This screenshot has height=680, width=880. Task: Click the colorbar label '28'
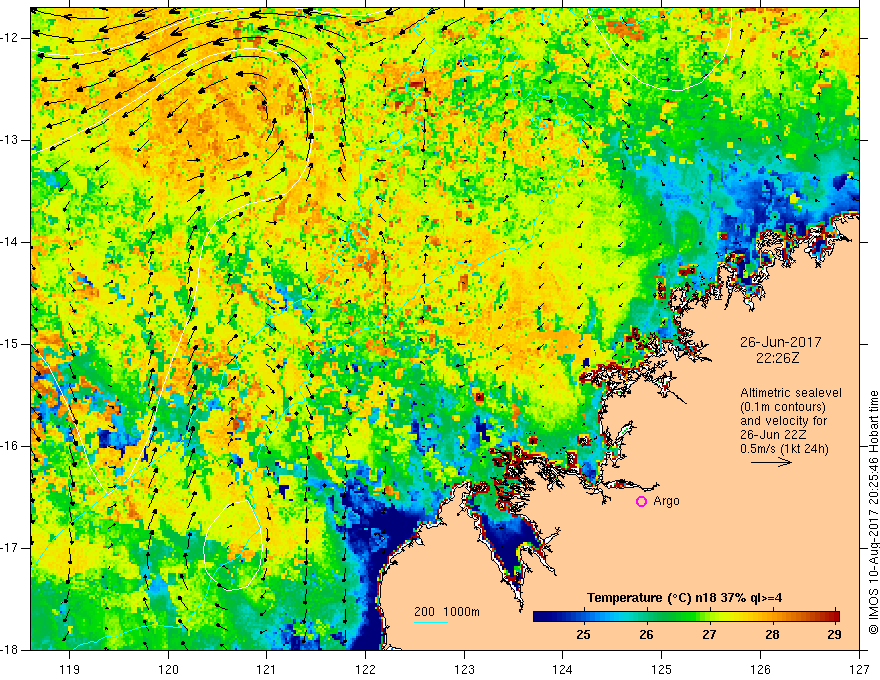point(772,634)
